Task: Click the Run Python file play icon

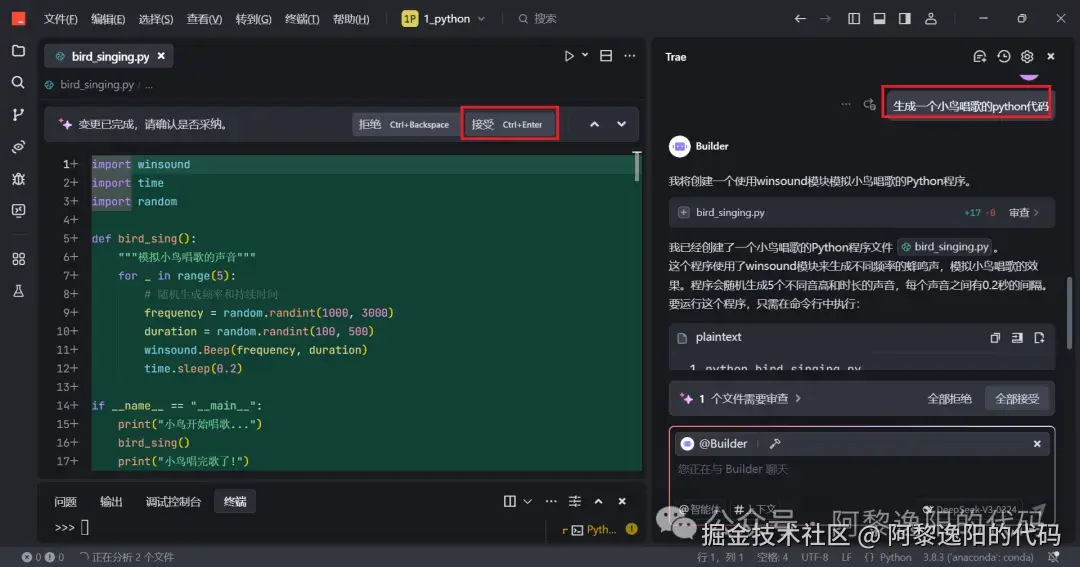Action: tap(569, 56)
